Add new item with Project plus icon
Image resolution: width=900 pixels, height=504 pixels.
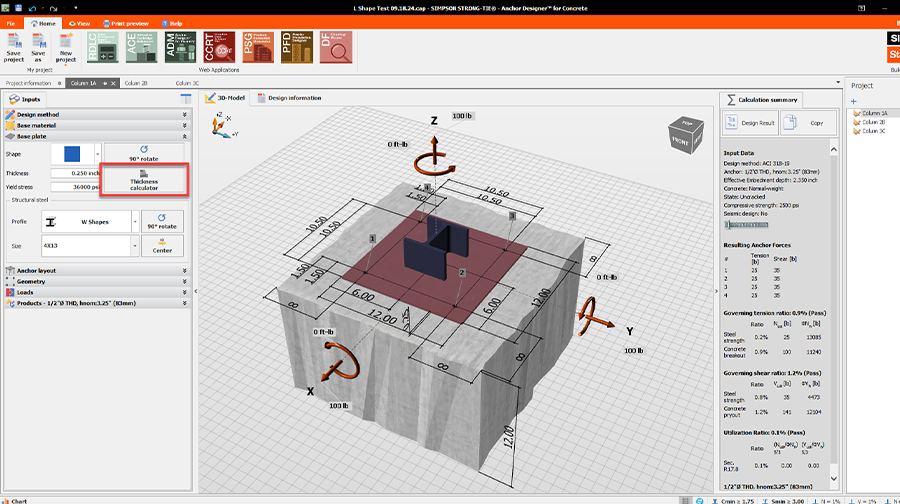tap(854, 102)
